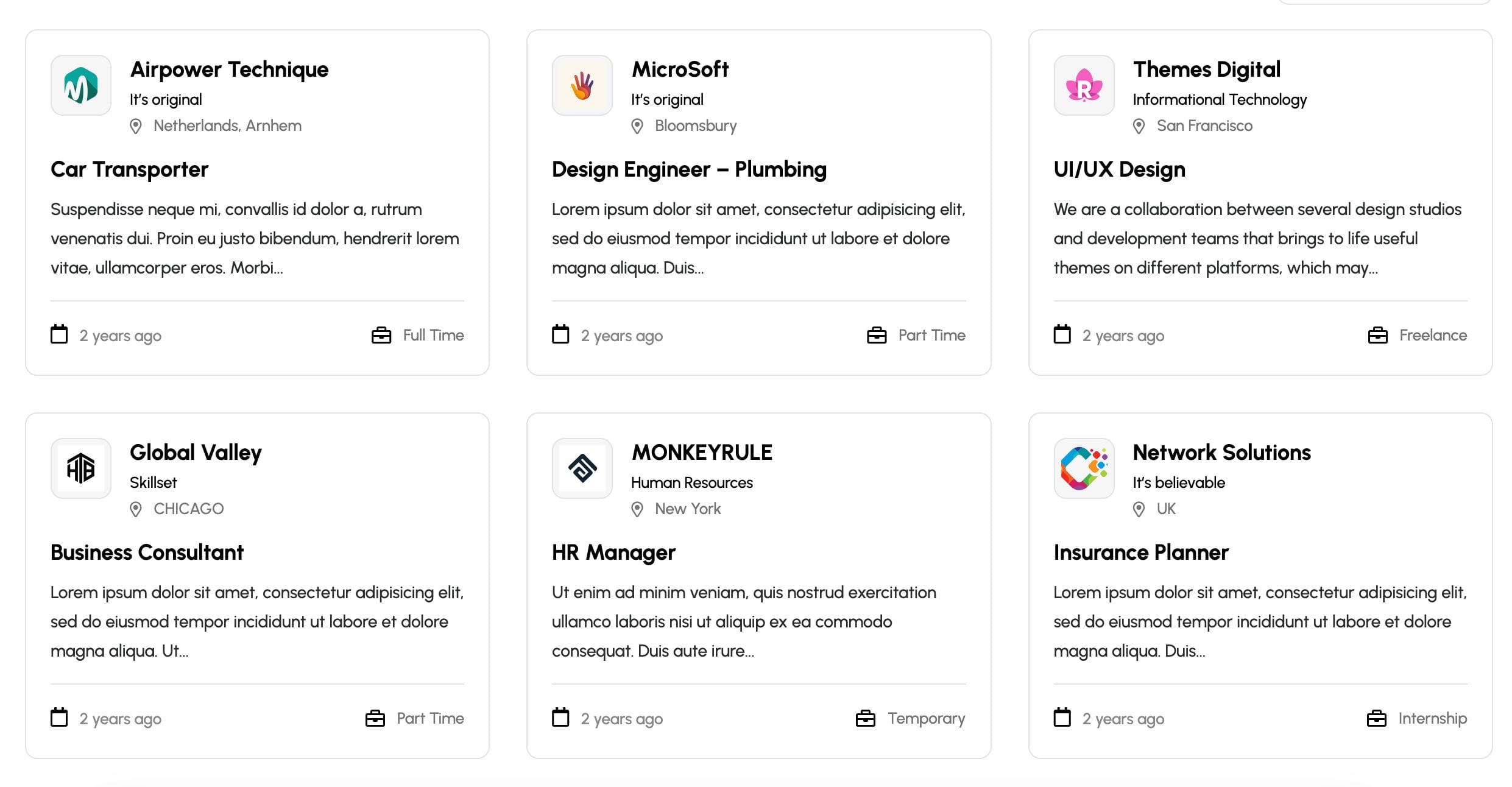Click the MONKEYRULE diamond logo icon
This screenshot has width=1512, height=787.
(582, 468)
